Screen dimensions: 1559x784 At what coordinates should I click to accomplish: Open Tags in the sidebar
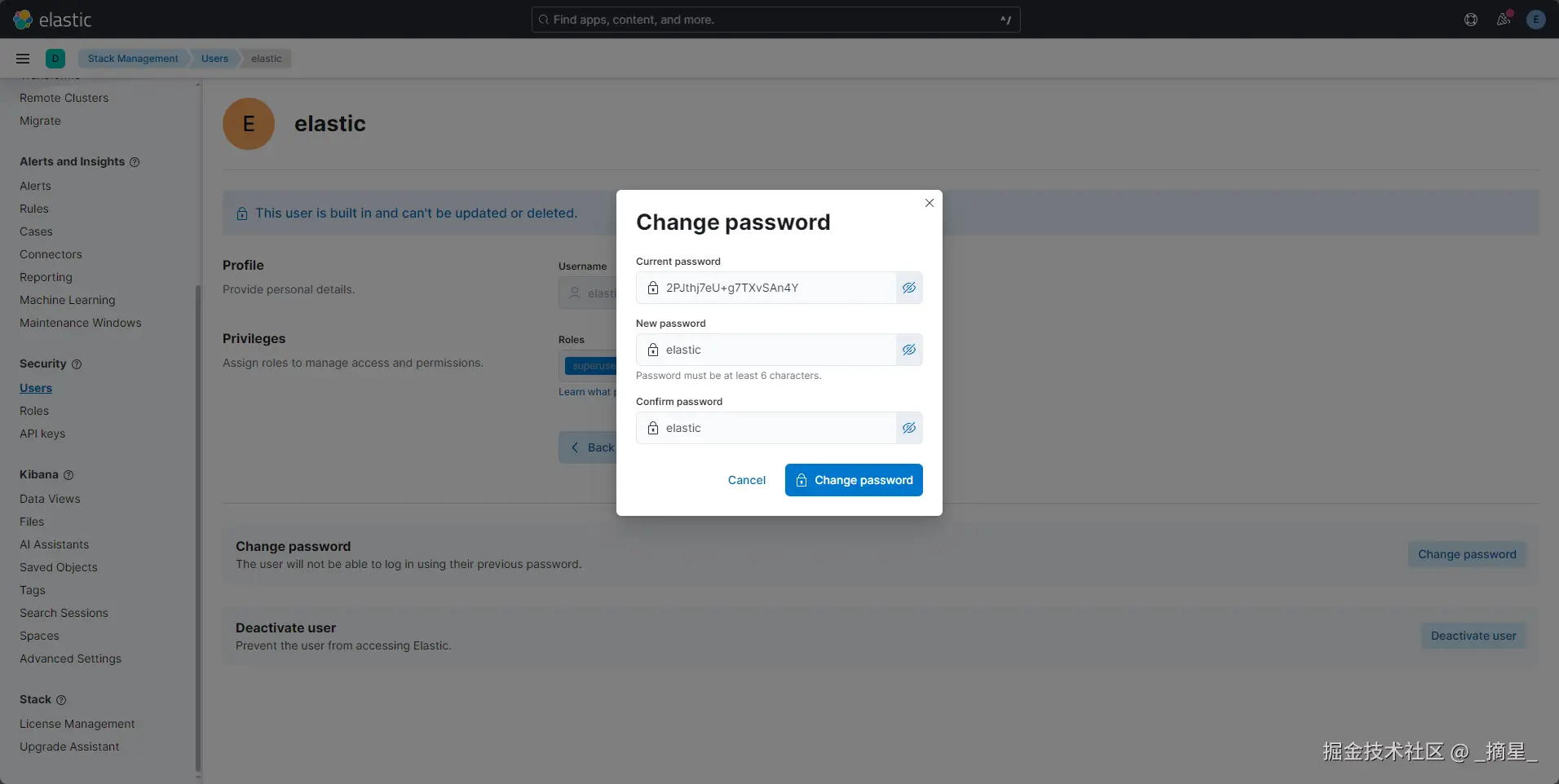[33, 590]
